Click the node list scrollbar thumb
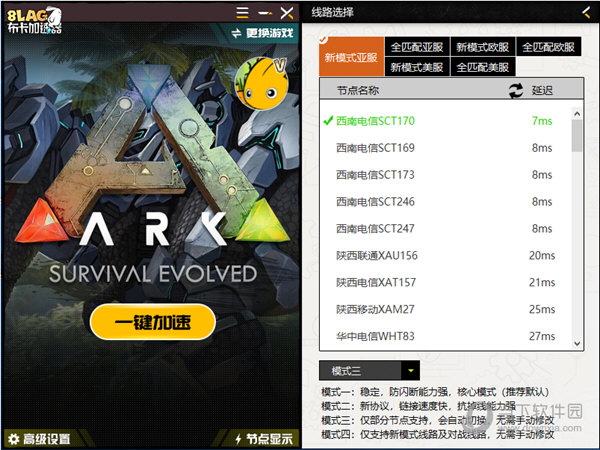The image size is (600, 450). pyautogui.click(x=577, y=135)
